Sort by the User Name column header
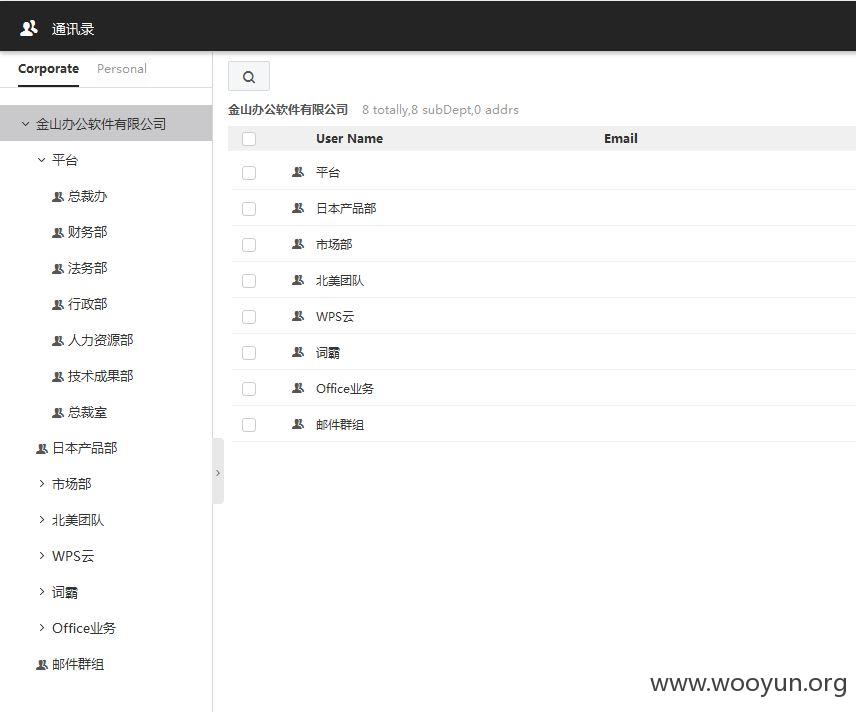856x712 pixels. [349, 139]
